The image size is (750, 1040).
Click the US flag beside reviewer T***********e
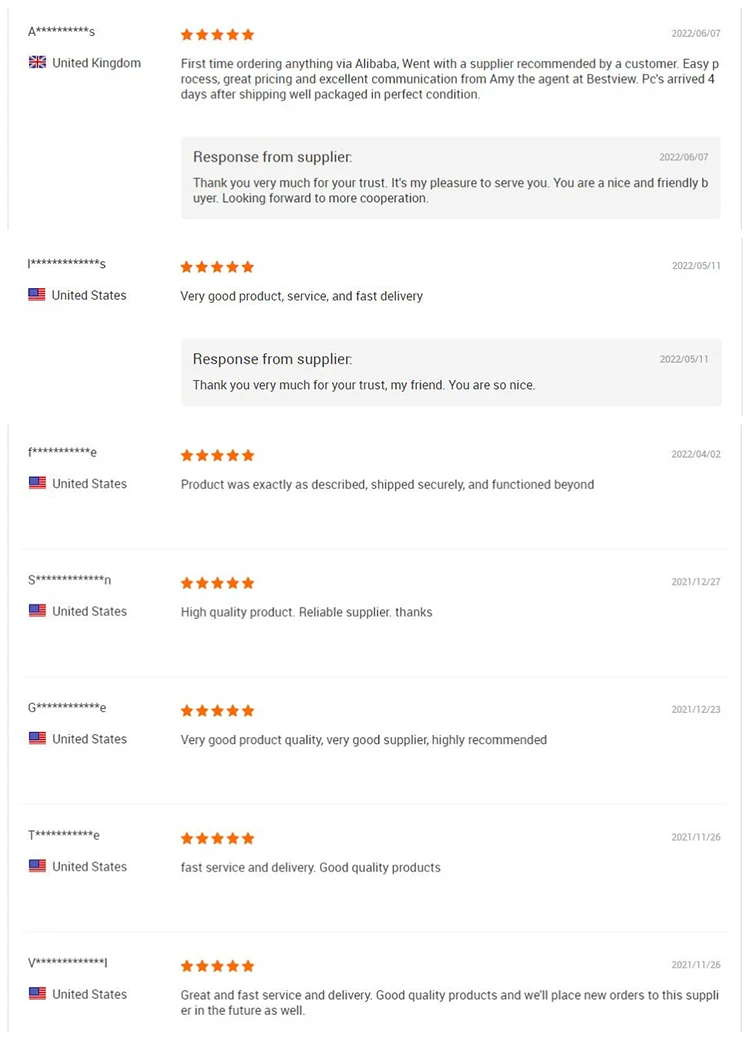[38, 866]
